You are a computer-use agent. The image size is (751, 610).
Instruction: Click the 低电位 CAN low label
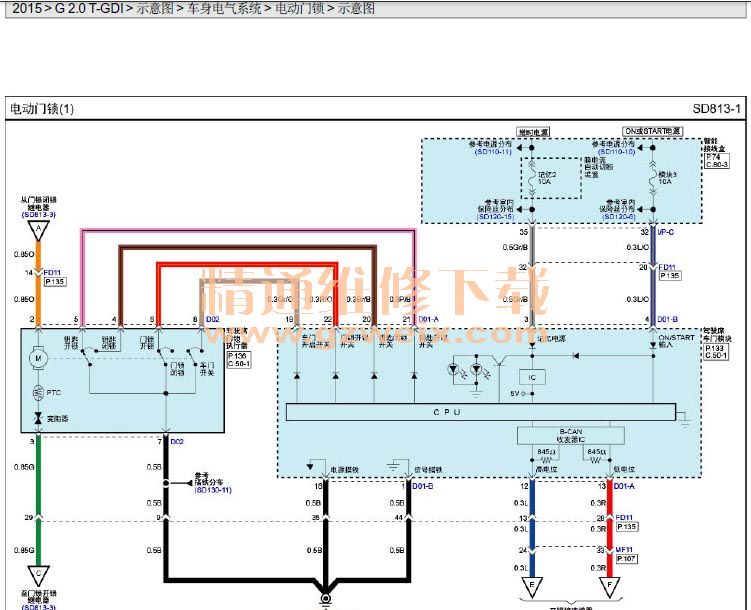(624, 469)
